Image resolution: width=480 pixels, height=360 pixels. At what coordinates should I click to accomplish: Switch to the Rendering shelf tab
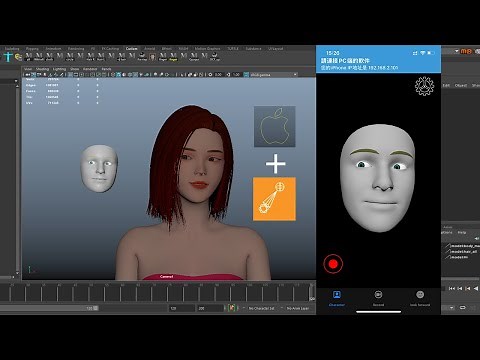coord(76,49)
